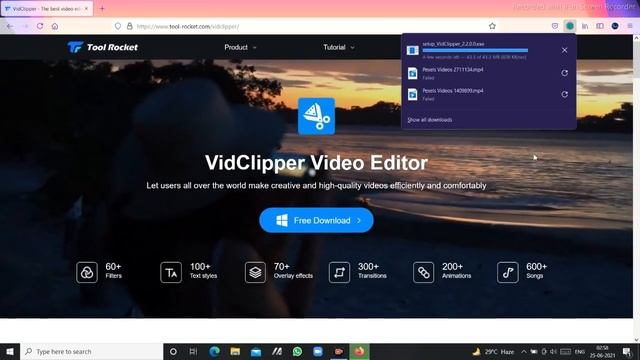
Task: Close the VidClipper tab
Action: [86, 9]
